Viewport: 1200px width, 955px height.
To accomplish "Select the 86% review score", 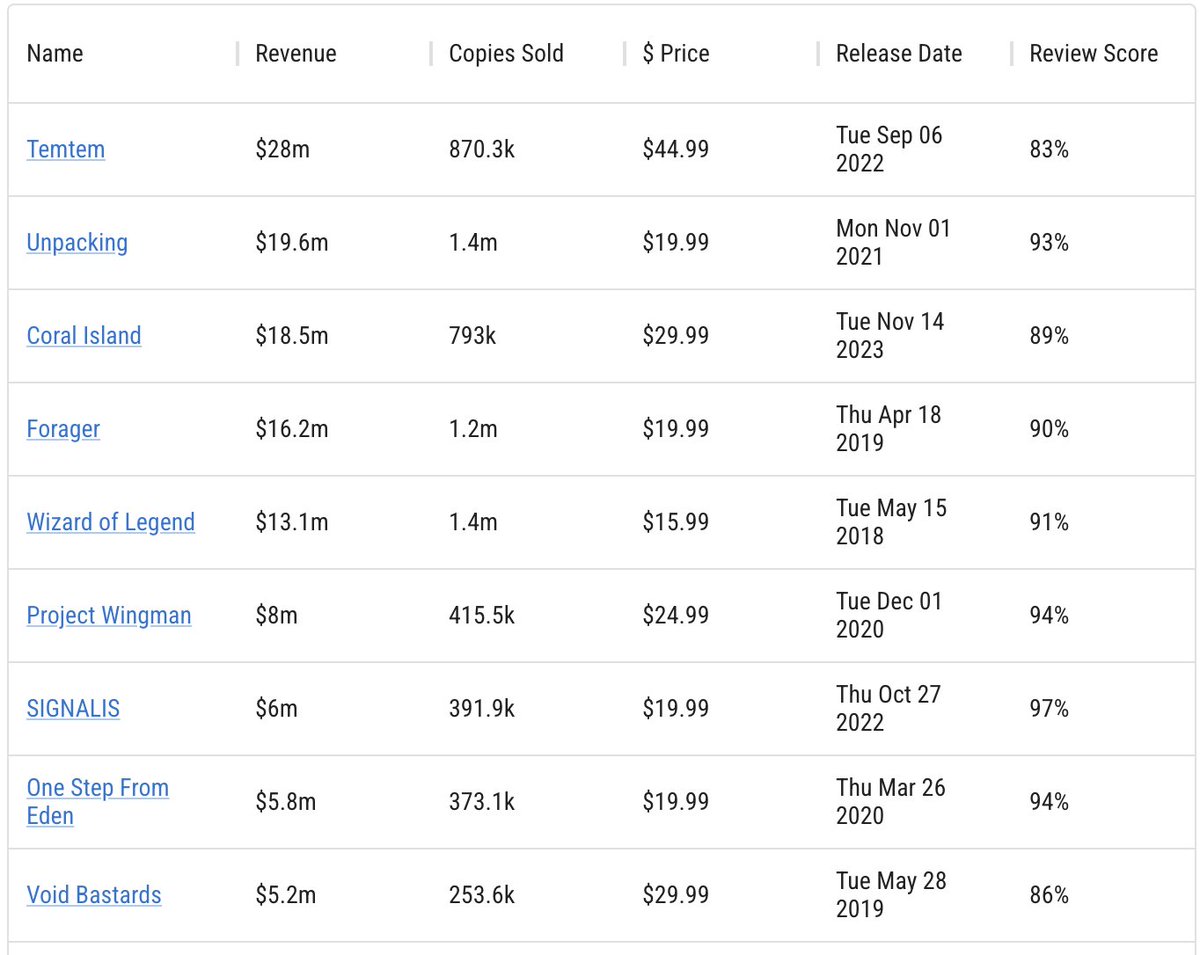I will pos(1049,894).
